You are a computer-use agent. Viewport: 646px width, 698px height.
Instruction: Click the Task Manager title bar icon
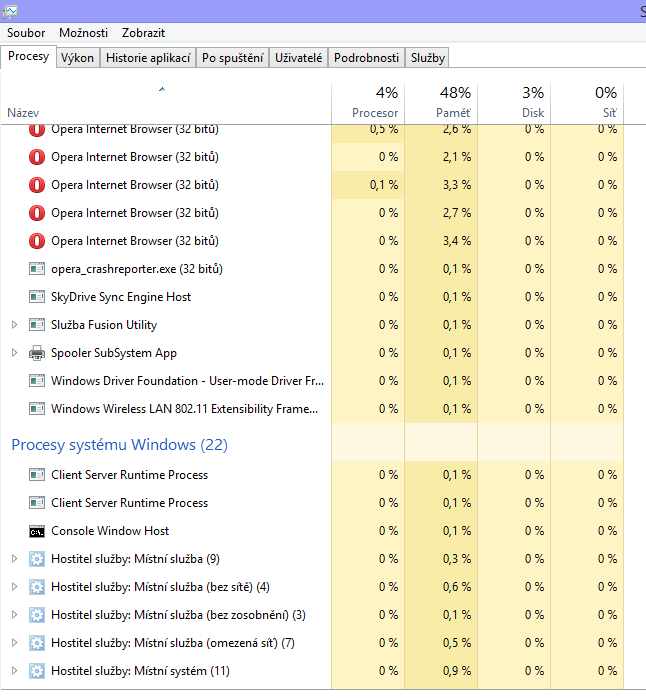tap(9, 9)
